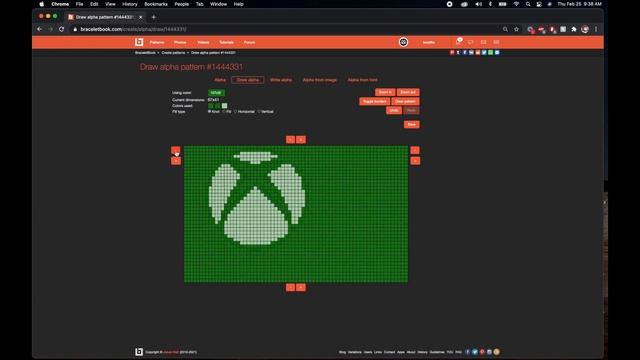Click the round user avatar in the header
This screenshot has height=360, width=640.
(x=403, y=42)
